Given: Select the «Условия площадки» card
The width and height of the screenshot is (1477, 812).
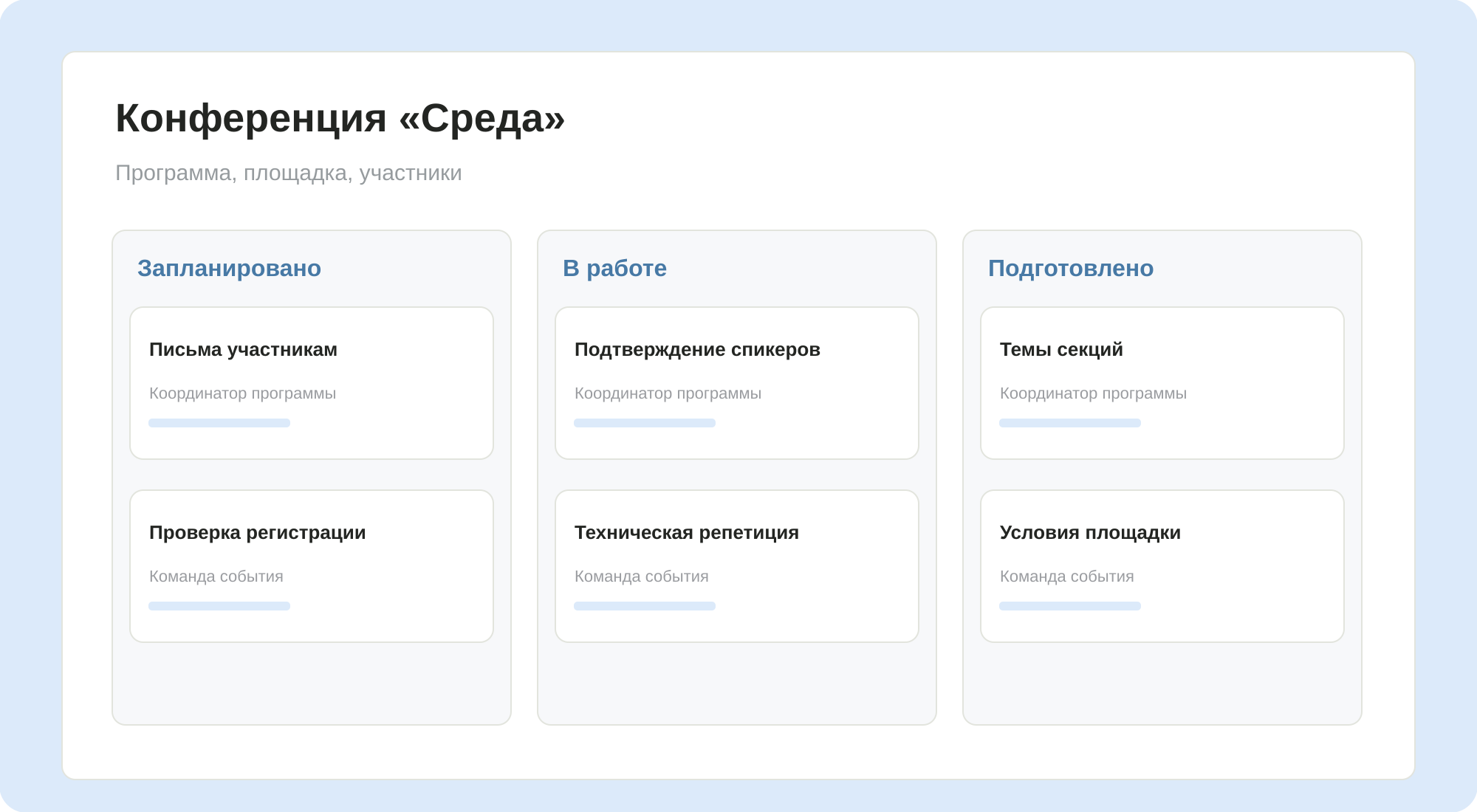Looking at the screenshot, I should click(1162, 566).
